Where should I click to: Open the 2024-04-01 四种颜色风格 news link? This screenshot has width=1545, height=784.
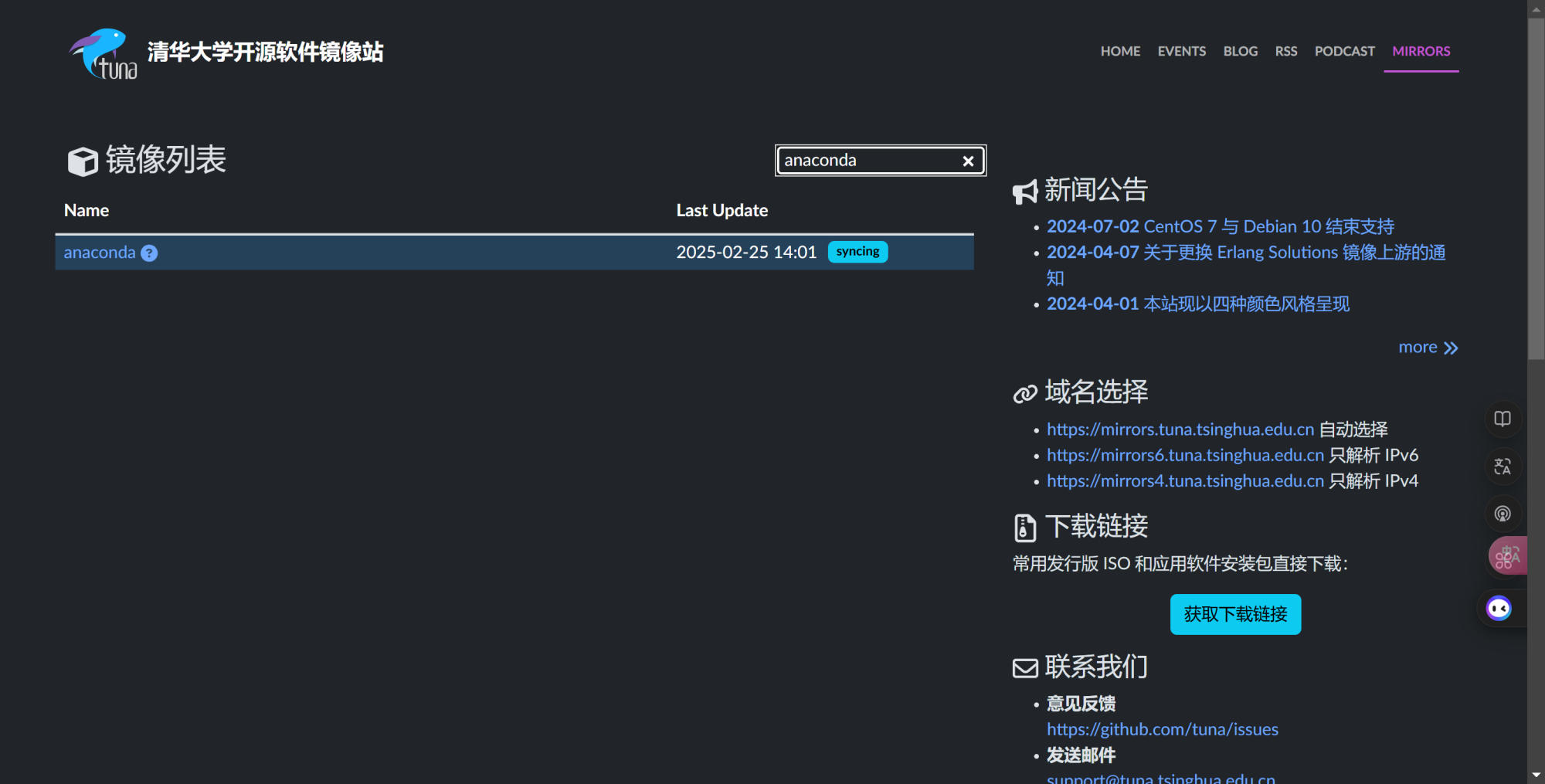pyautogui.click(x=1198, y=304)
